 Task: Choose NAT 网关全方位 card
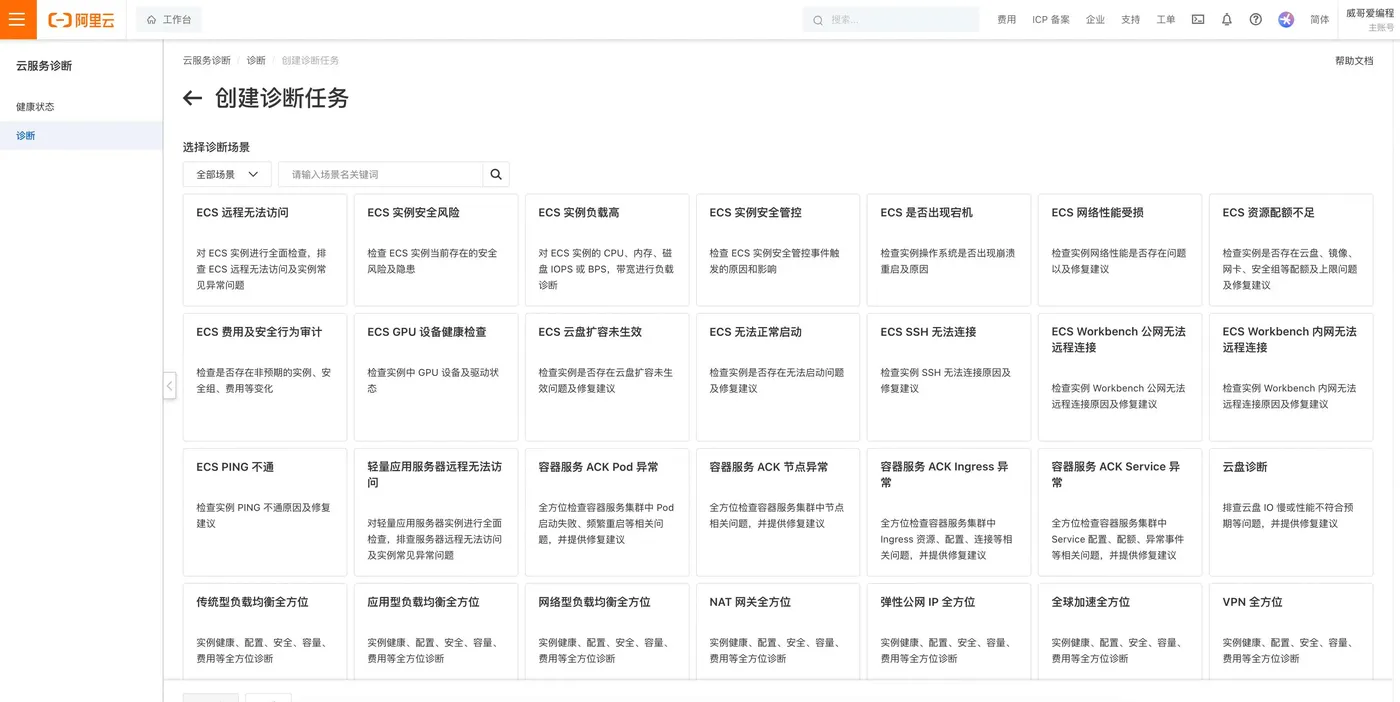pyautogui.click(x=778, y=631)
